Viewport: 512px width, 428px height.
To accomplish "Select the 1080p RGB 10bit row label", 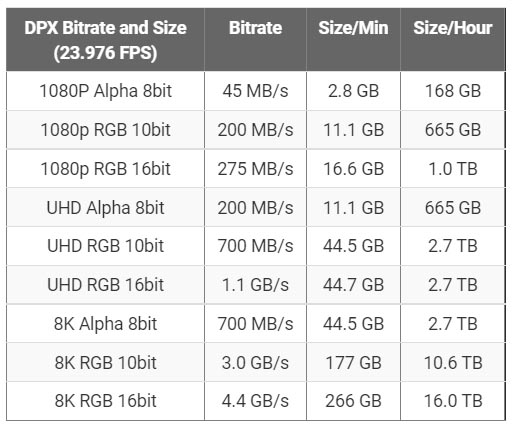I will click(105, 130).
